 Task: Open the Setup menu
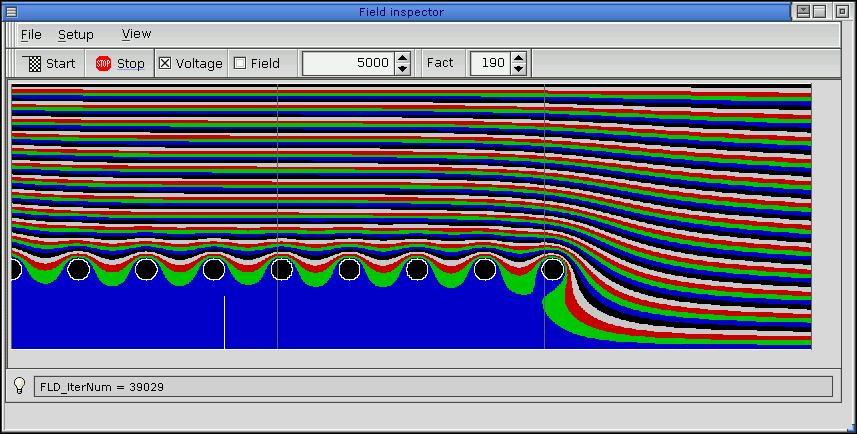75,34
